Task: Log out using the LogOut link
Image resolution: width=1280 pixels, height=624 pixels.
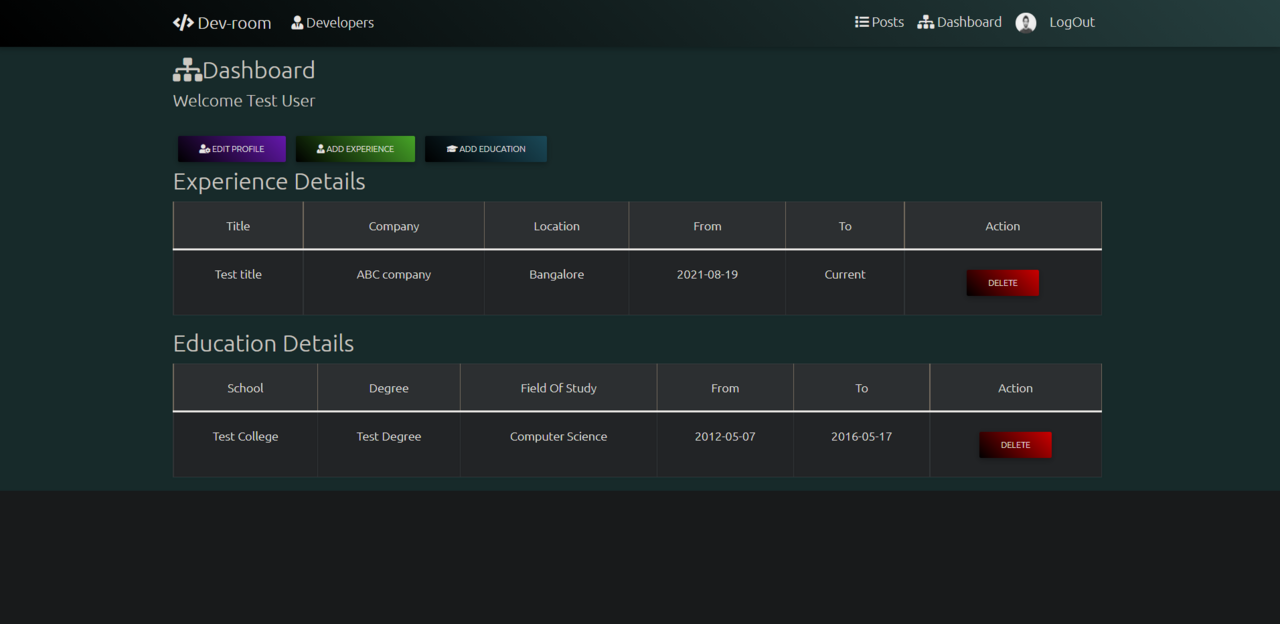Action: pos(1072,22)
